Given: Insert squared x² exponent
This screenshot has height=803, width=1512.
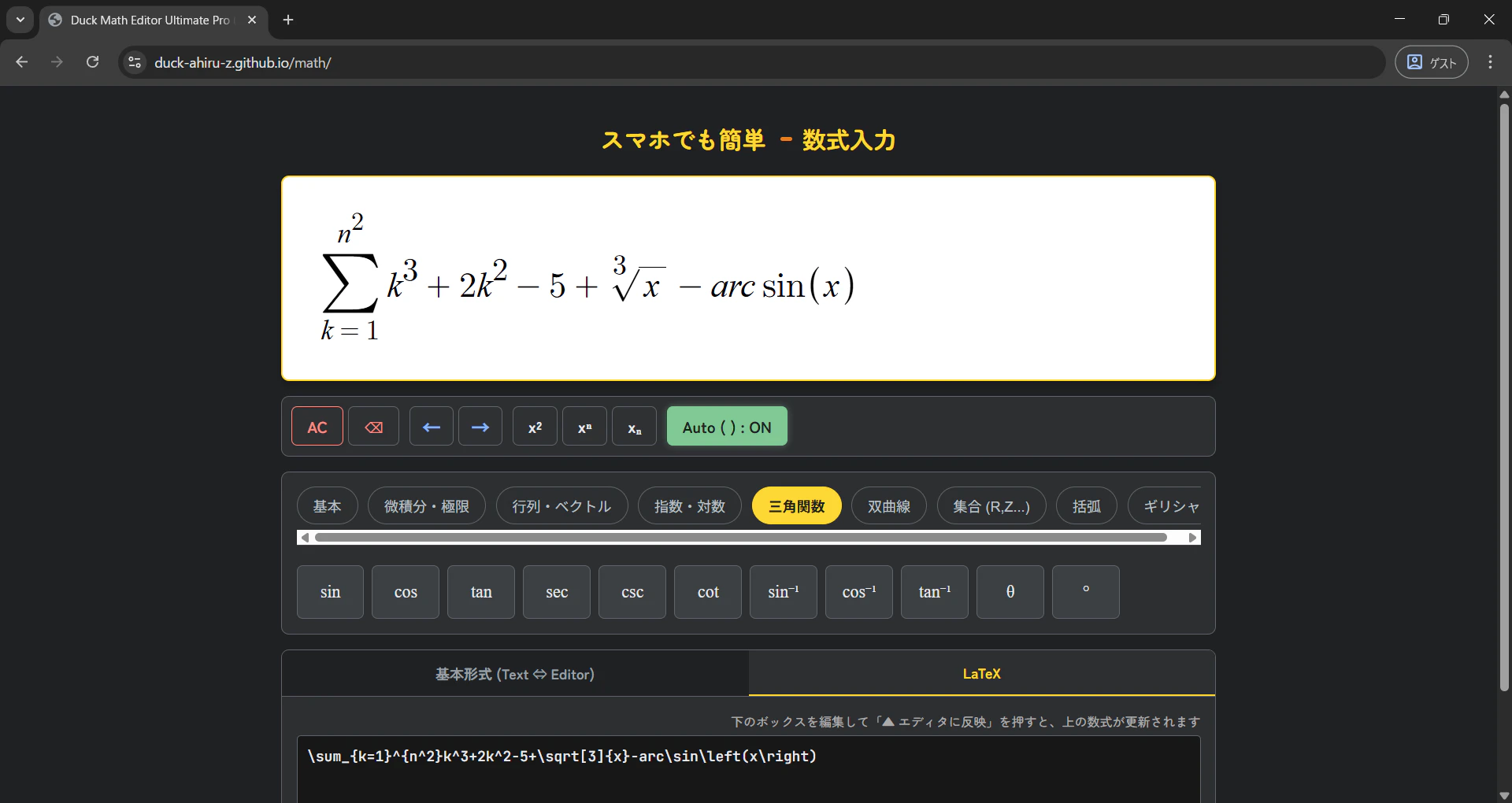Looking at the screenshot, I should (535, 427).
